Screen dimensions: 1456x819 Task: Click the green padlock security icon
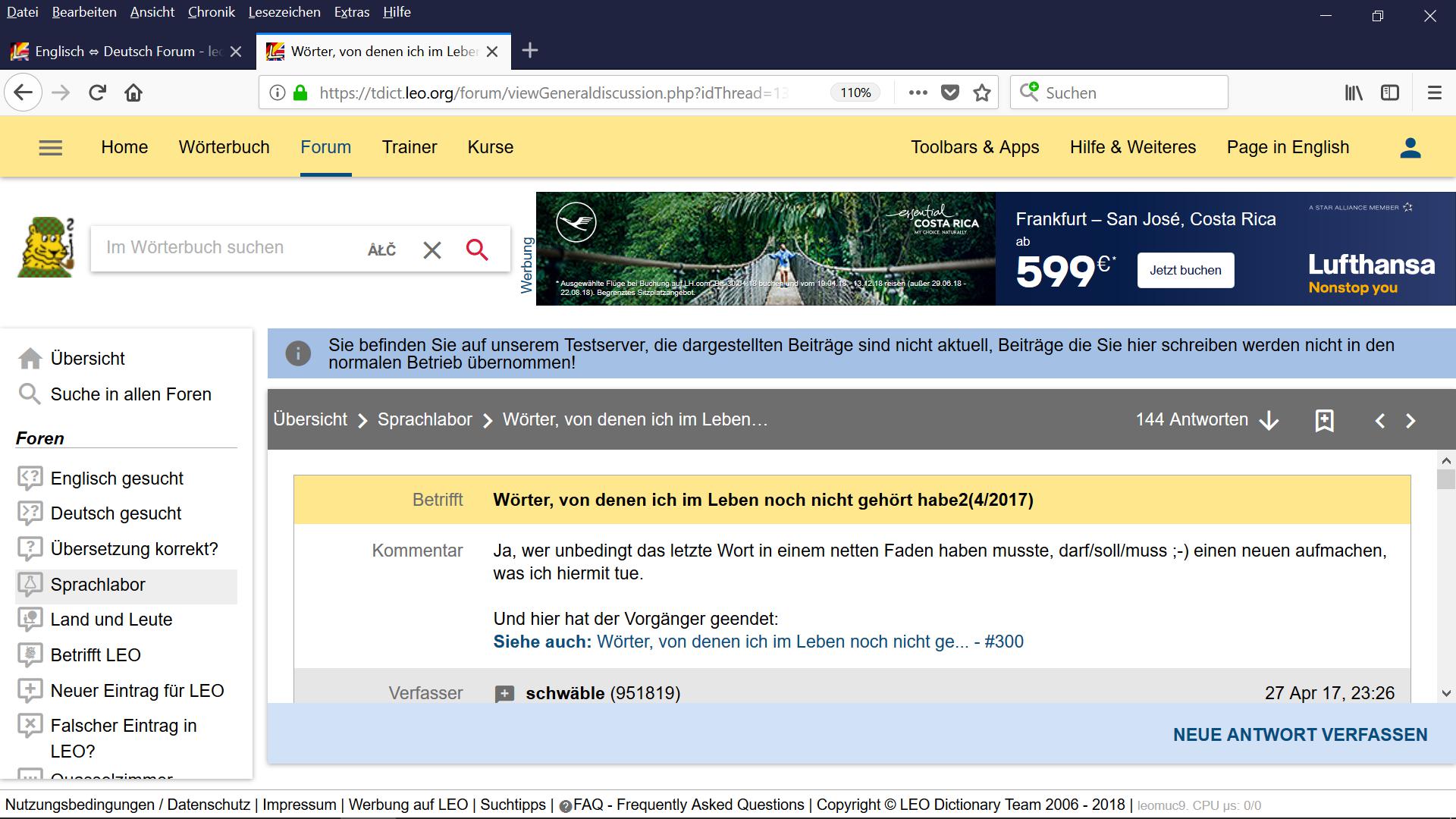(300, 93)
